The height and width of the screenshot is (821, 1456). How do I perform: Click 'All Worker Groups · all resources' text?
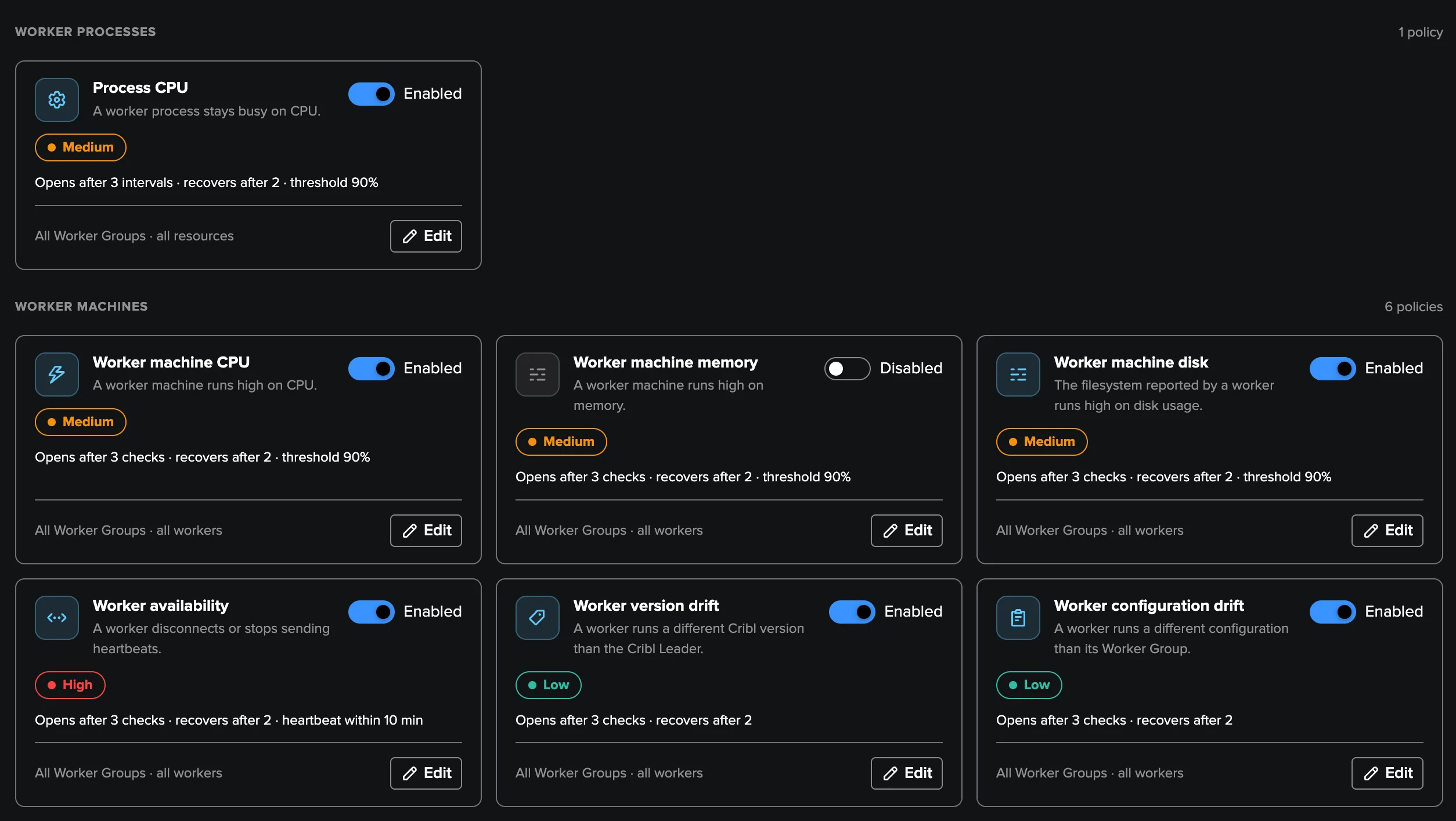[x=134, y=236]
